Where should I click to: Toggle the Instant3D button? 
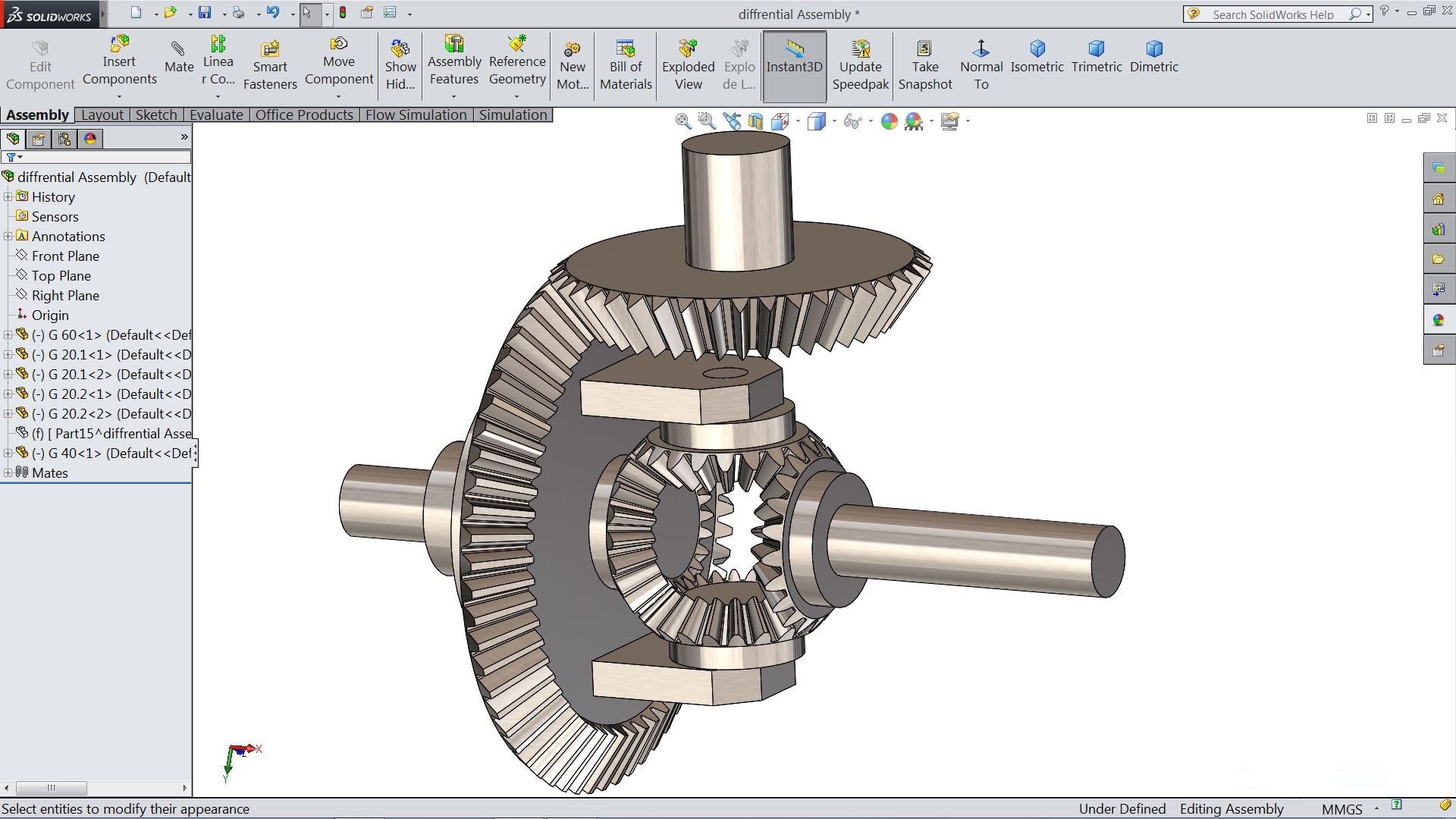pos(794,66)
